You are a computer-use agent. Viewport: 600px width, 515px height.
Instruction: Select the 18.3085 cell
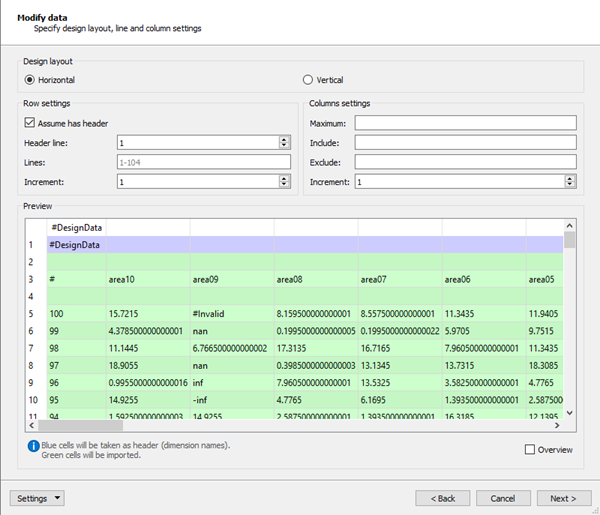(545, 365)
